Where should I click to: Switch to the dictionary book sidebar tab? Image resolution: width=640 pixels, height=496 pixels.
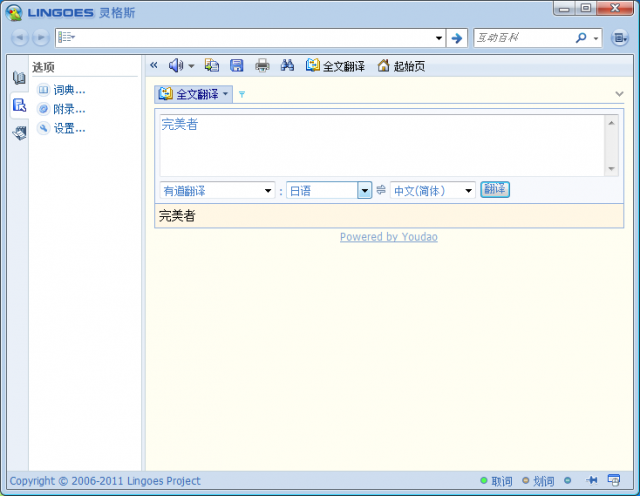(x=19, y=78)
